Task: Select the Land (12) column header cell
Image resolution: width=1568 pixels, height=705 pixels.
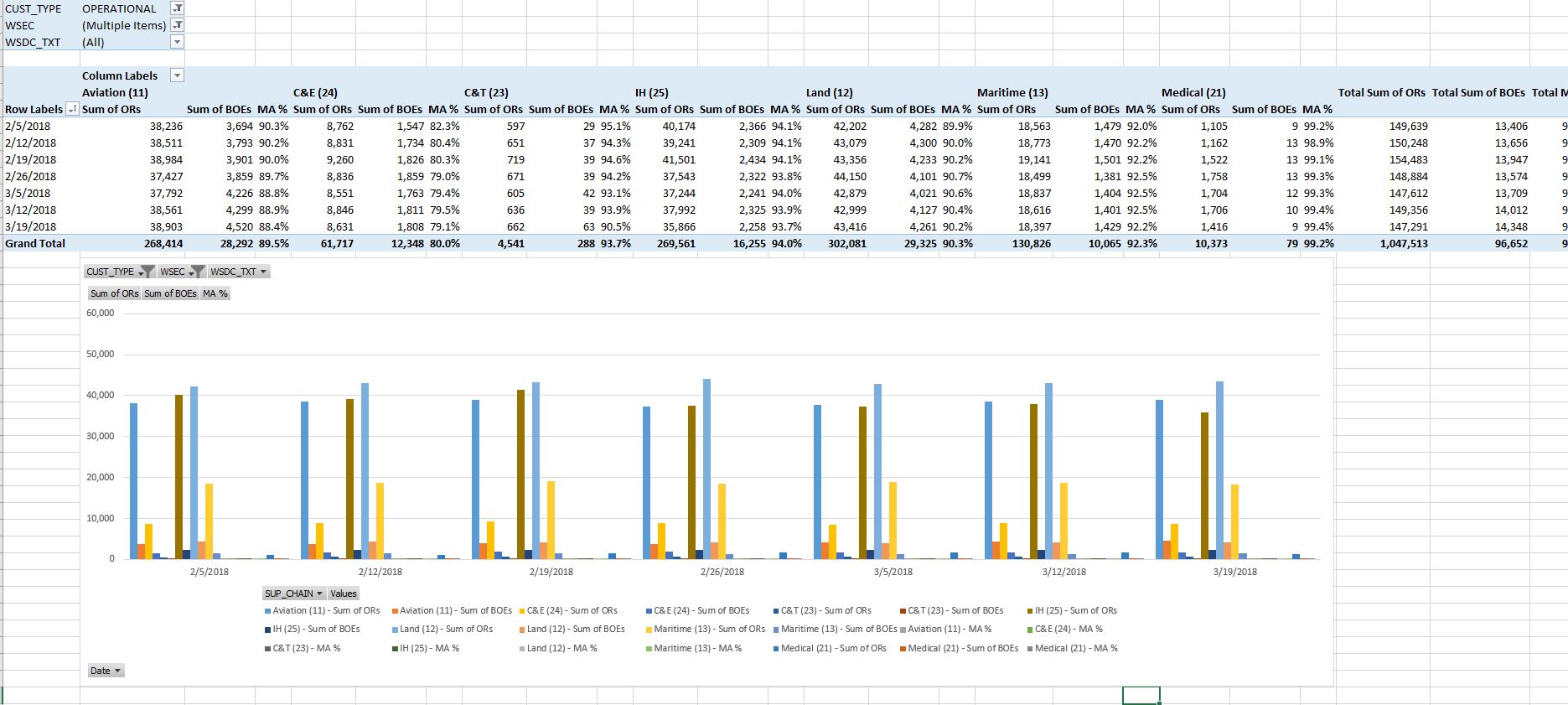Action: pyautogui.click(x=829, y=92)
